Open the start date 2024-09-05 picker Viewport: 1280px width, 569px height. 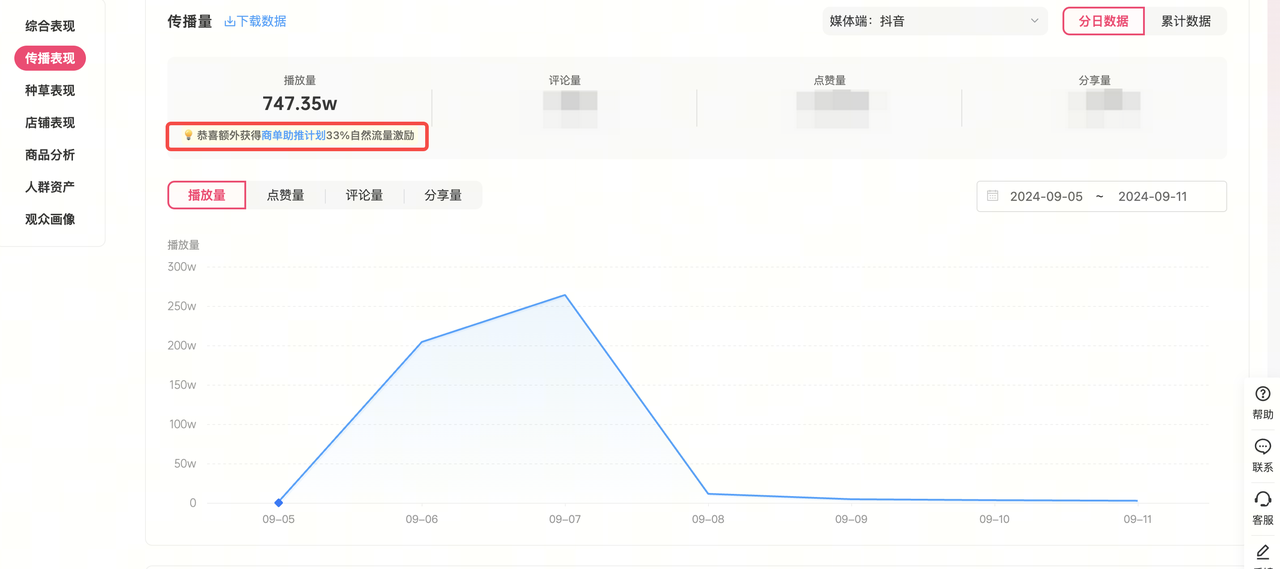point(1046,196)
